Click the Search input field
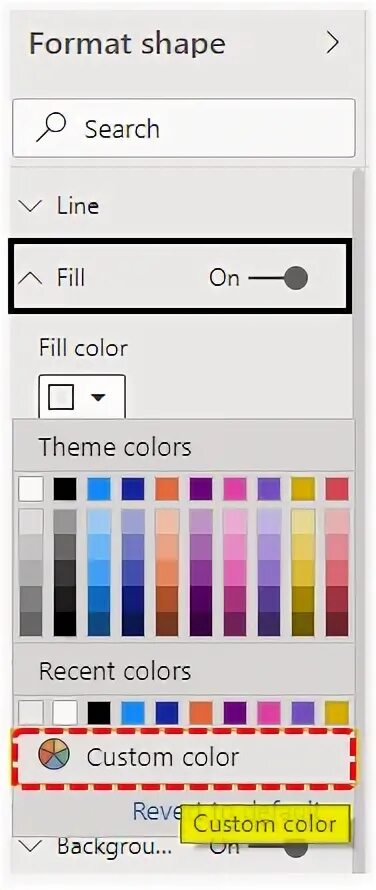This screenshot has height=890, width=376. tap(184, 128)
